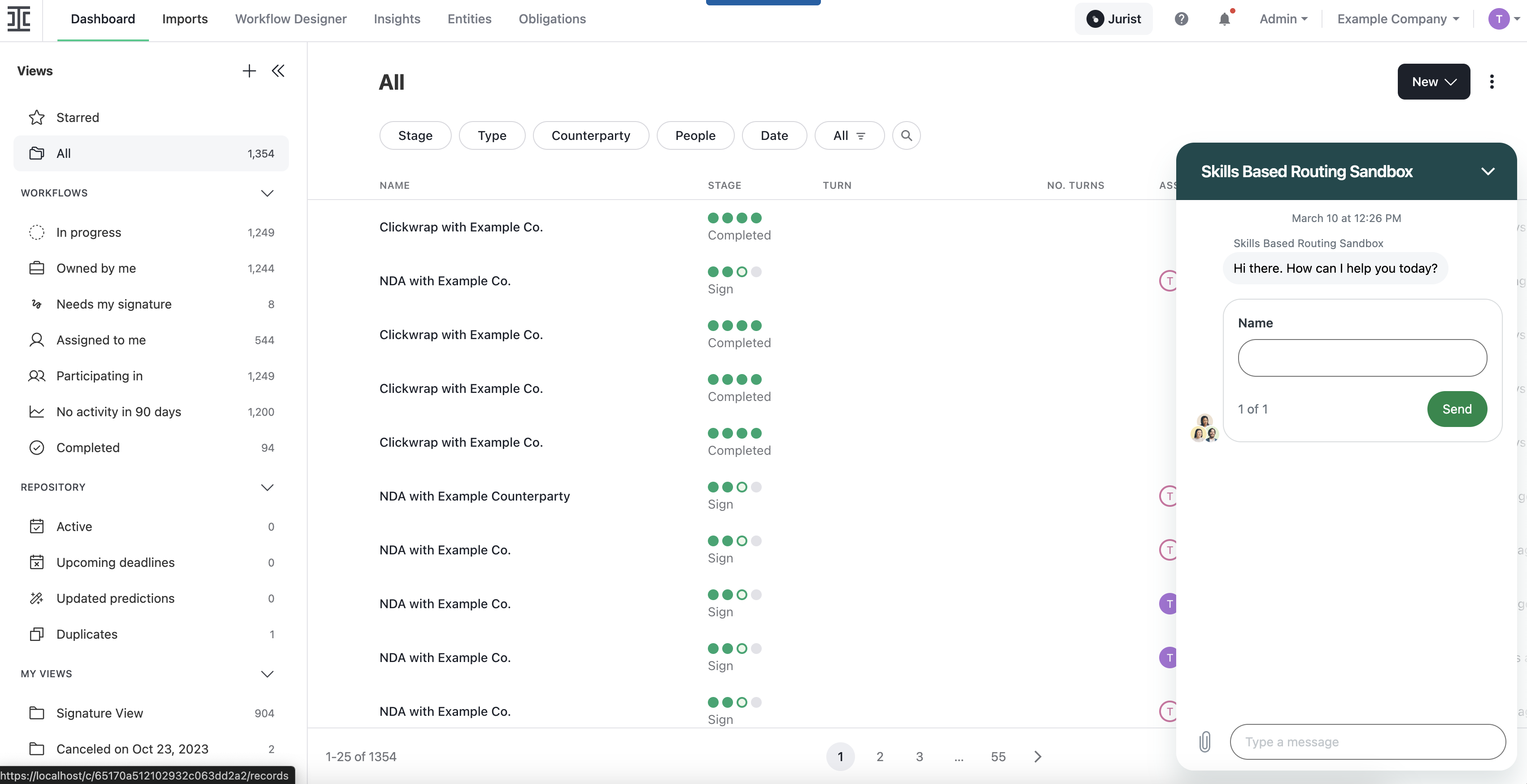Screen dimensions: 1527x784
Task: Click the chat agents avatar group
Action: tap(1204, 428)
